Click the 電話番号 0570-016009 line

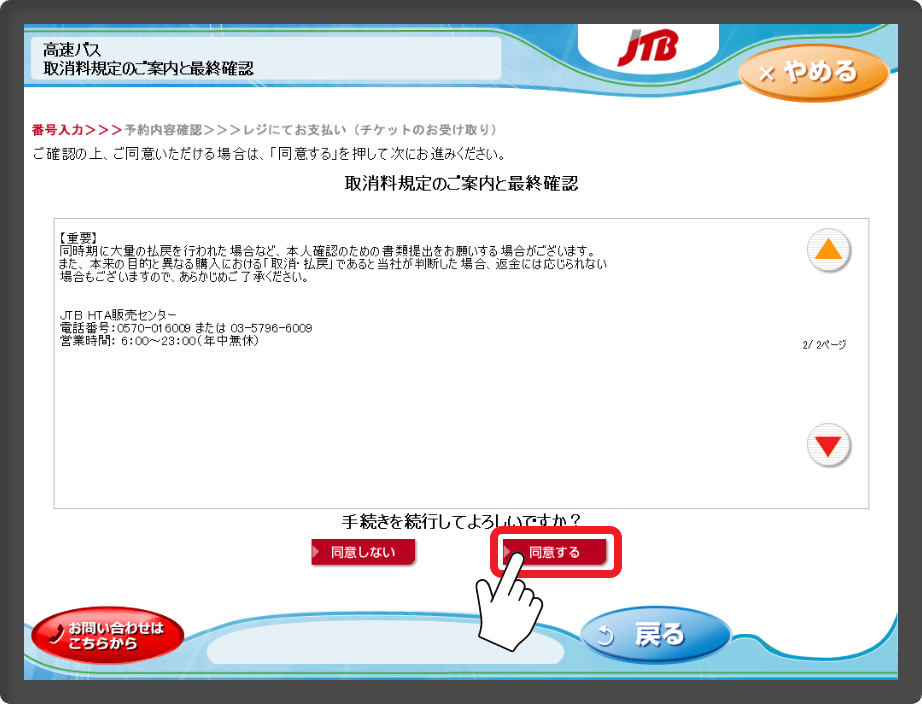[x=186, y=328]
